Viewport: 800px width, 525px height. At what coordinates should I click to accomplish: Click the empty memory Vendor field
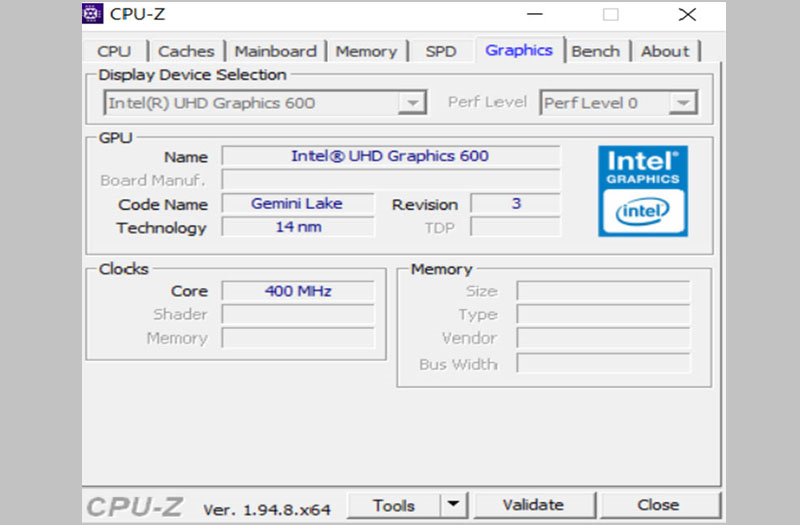click(x=603, y=338)
